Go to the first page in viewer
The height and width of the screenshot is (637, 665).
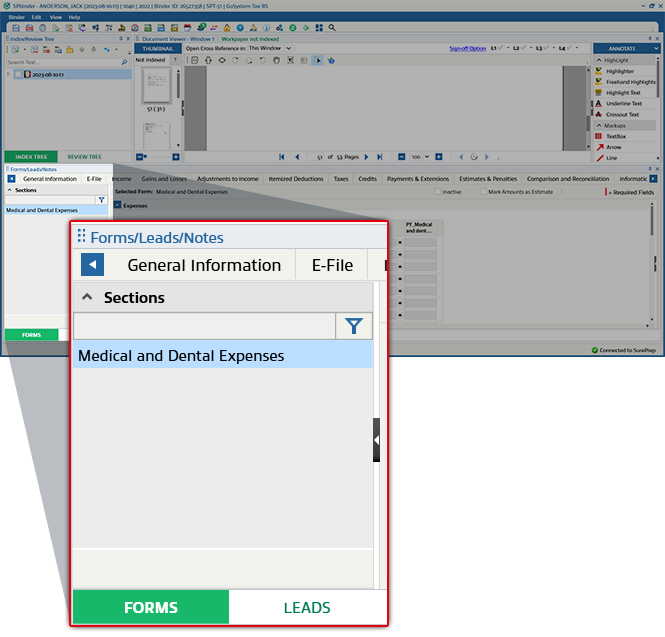(282, 157)
